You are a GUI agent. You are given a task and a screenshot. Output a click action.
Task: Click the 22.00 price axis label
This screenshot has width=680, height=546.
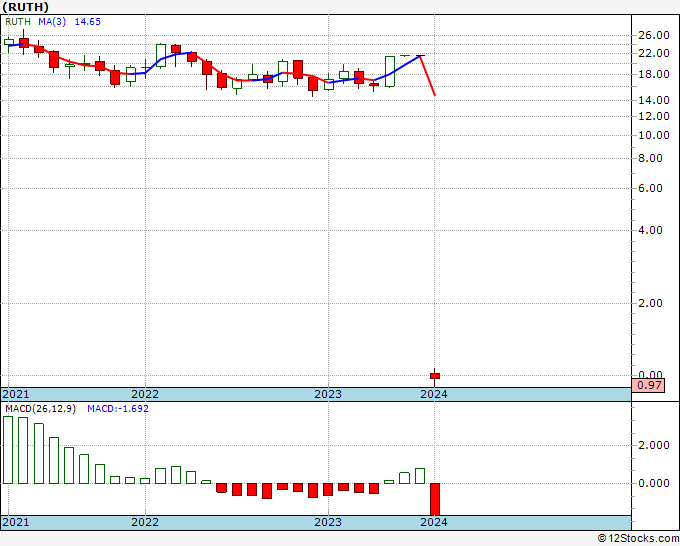(x=654, y=53)
